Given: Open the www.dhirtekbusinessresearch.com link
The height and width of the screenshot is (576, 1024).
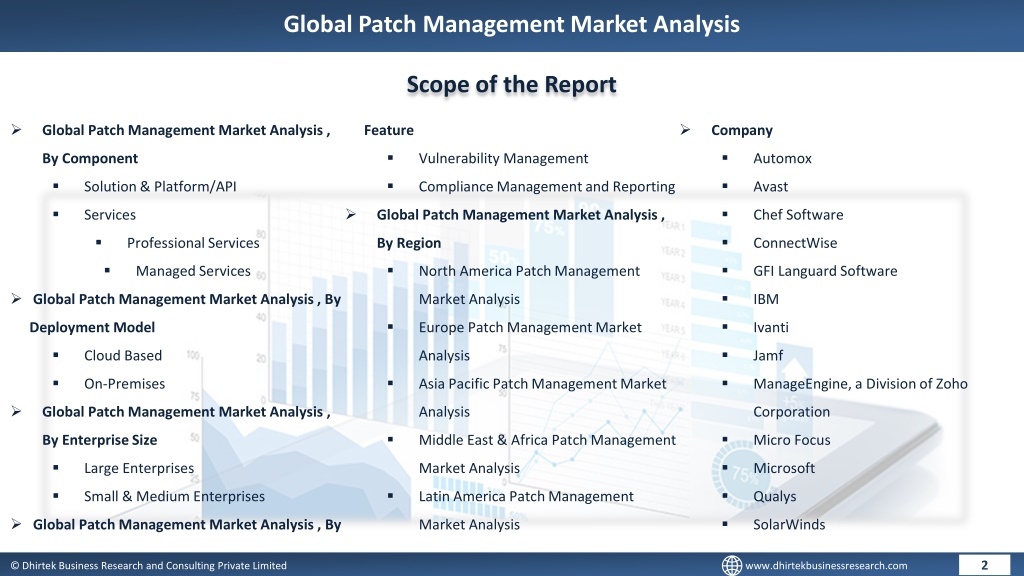Looking at the screenshot, I should tap(826, 566).
